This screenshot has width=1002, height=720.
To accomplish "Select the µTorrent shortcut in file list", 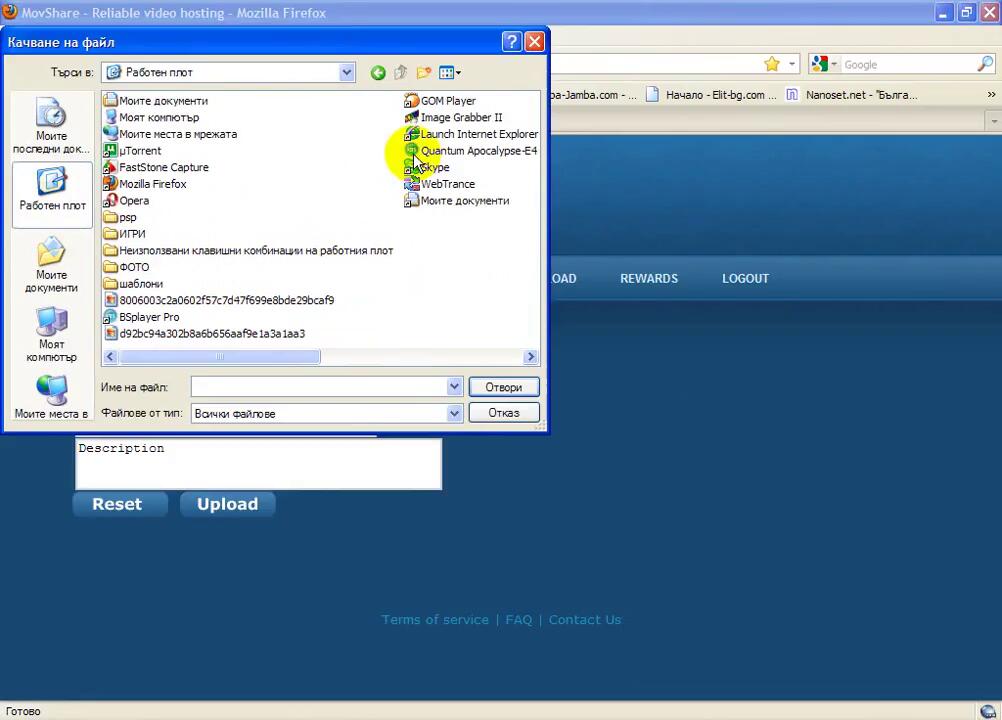I will (139, 151).
